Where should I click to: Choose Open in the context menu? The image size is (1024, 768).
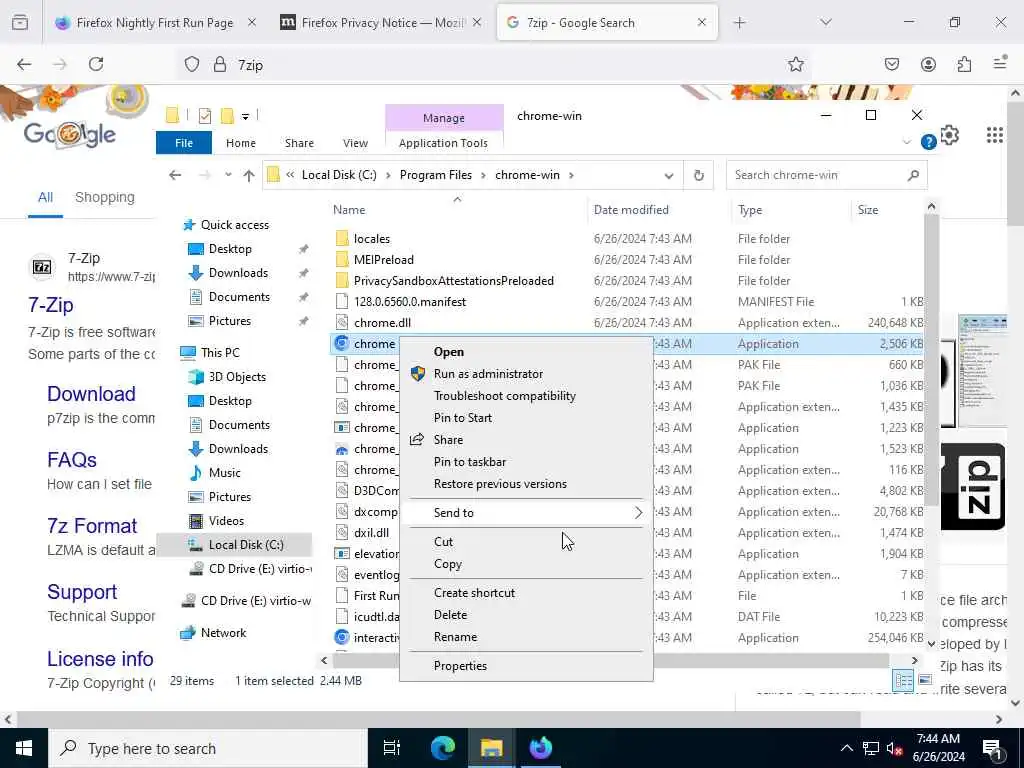pos(526,352)
